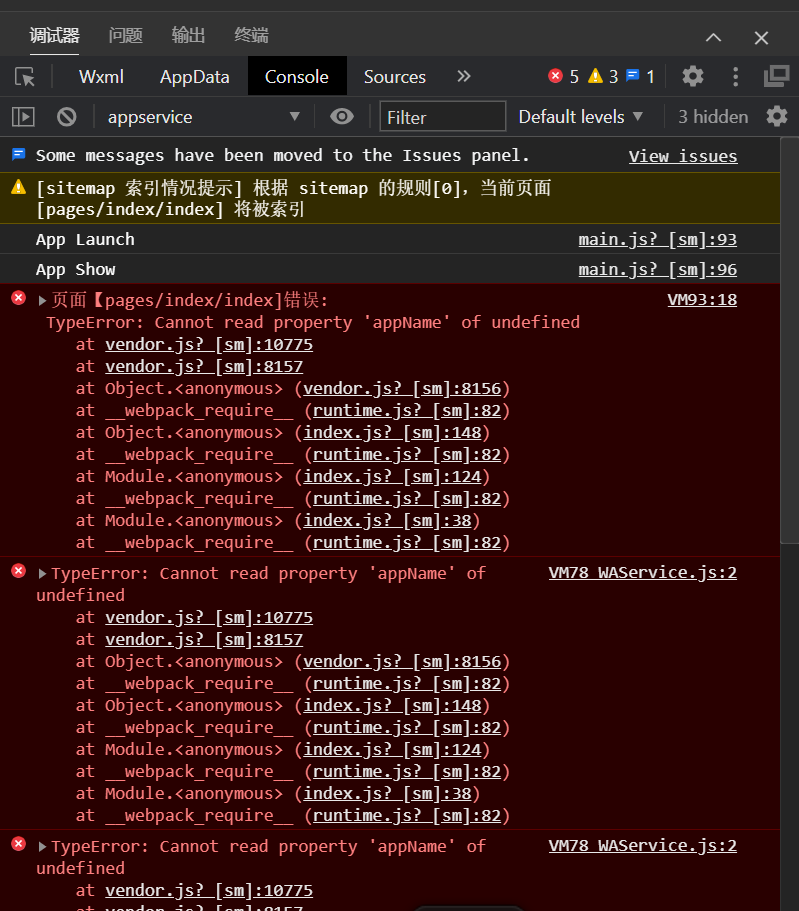Screen dimensions: 799x911
Task: Switch to the 调试器 panel tab
Action: 55,35
